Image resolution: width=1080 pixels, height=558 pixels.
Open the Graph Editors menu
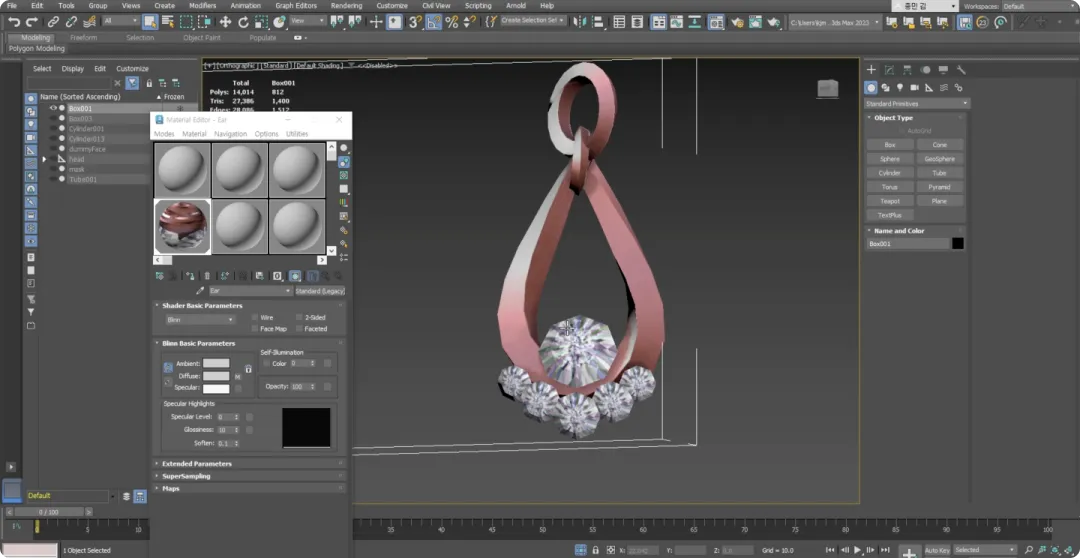tap(296, 6)
